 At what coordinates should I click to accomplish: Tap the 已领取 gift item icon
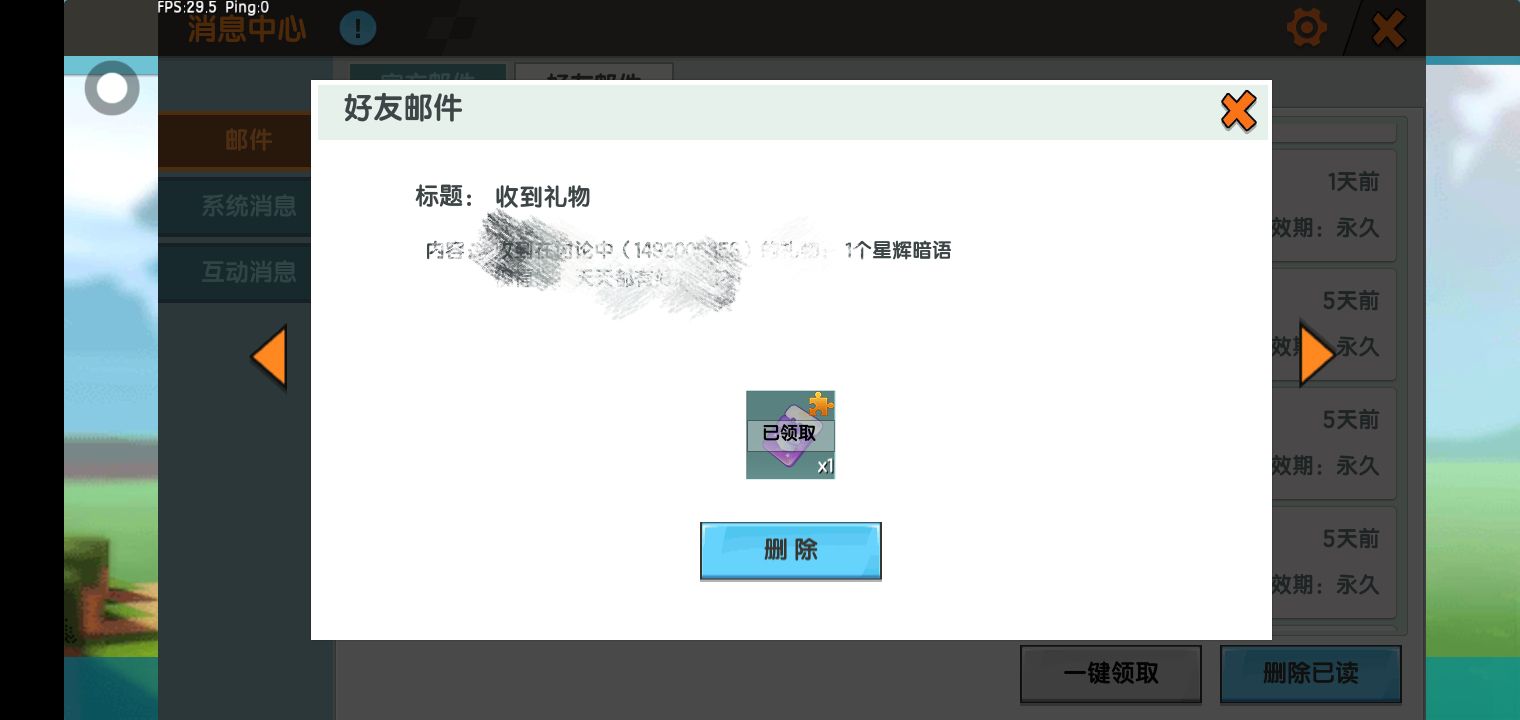coord(789,435)
